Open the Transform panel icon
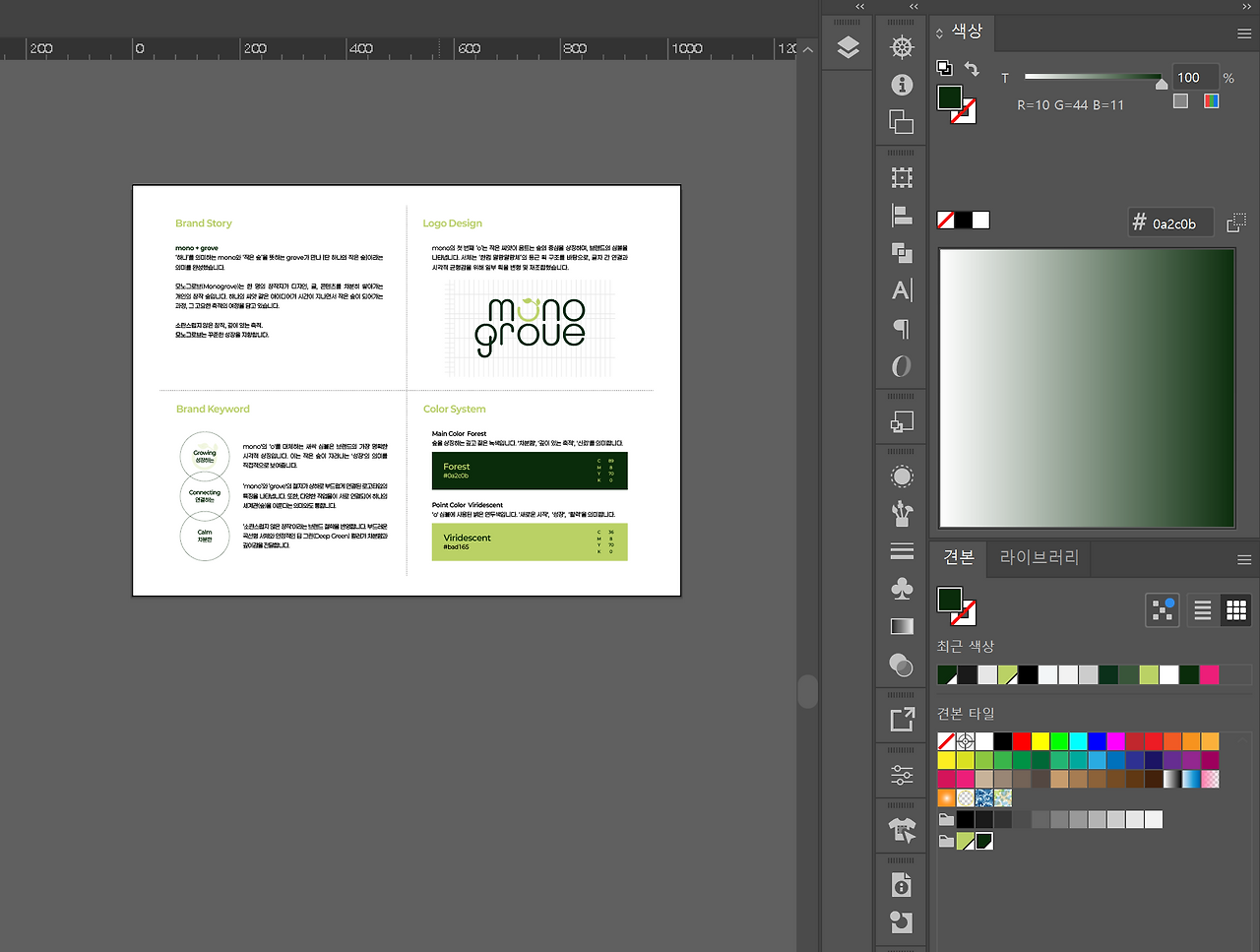The height and width of the screenshot is (952, 1260). (902, 177)
